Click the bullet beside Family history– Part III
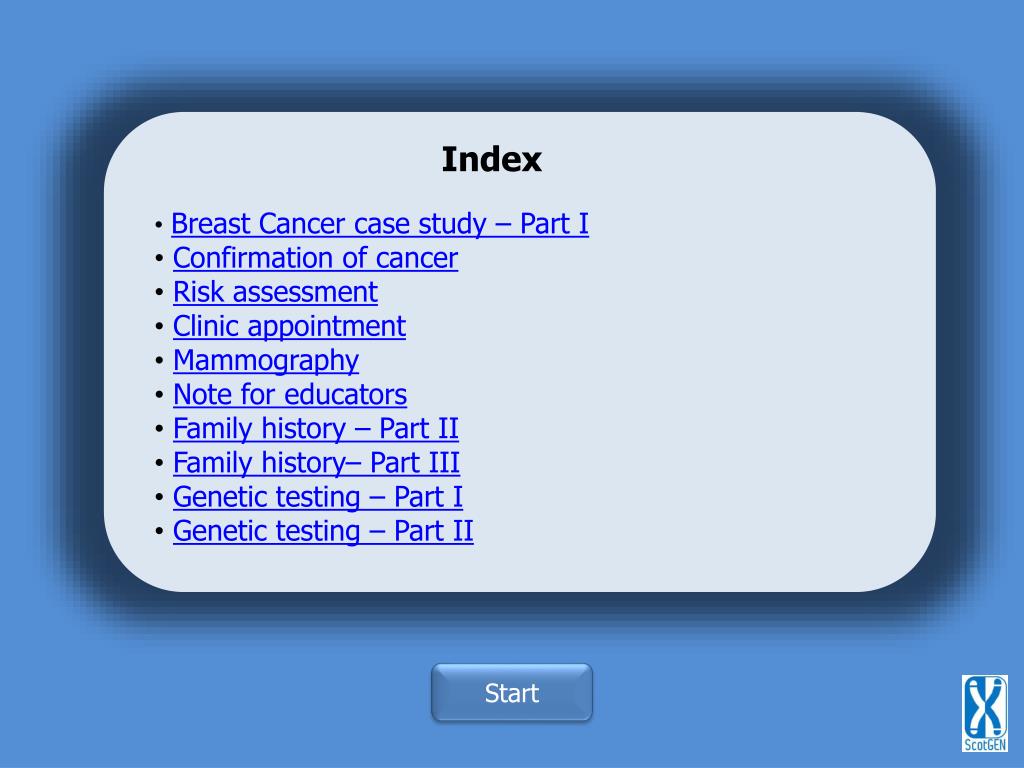1024x768 pixels. coord(159,463)
